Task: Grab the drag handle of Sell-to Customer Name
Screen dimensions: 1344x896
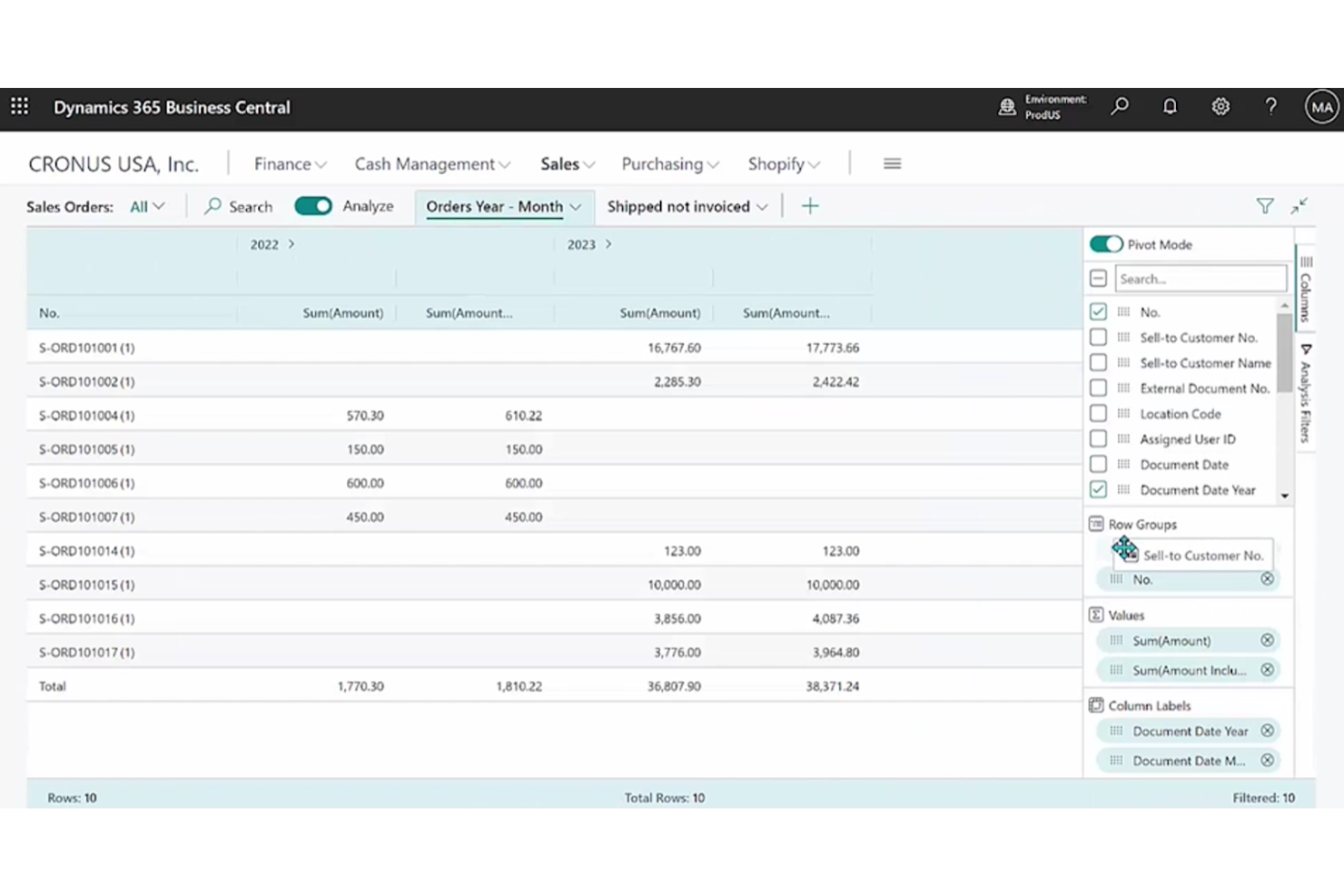Action: pos(1123,362)
